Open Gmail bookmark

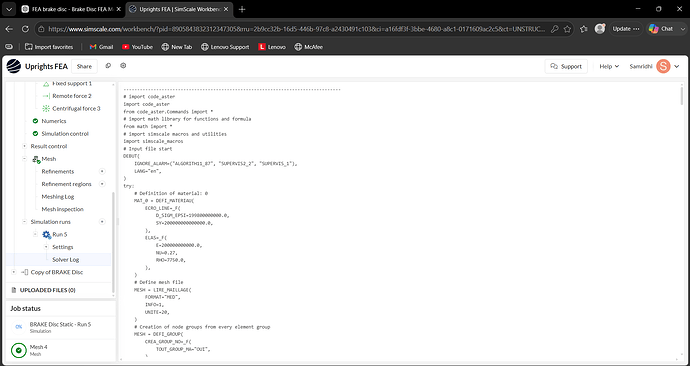click(x=101, y=47)
